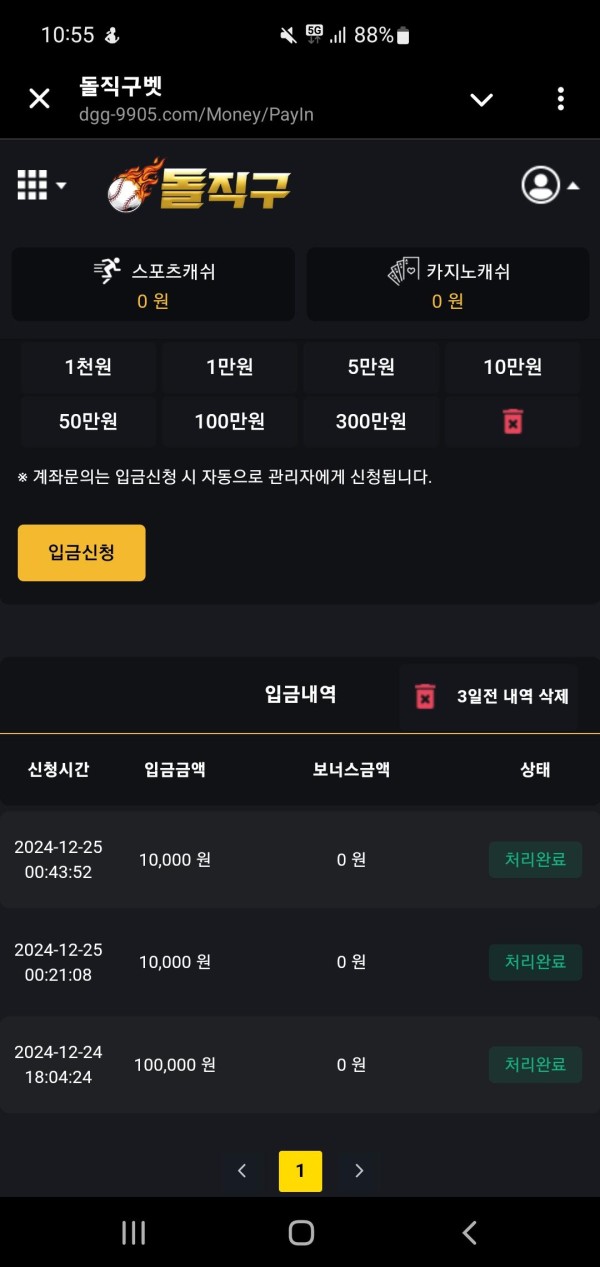Image resolution: width=600 pixels, height=1267 pixels.
Task: Tap the 스포츠캐쉬 running figure icon
Action: (107, 271)
